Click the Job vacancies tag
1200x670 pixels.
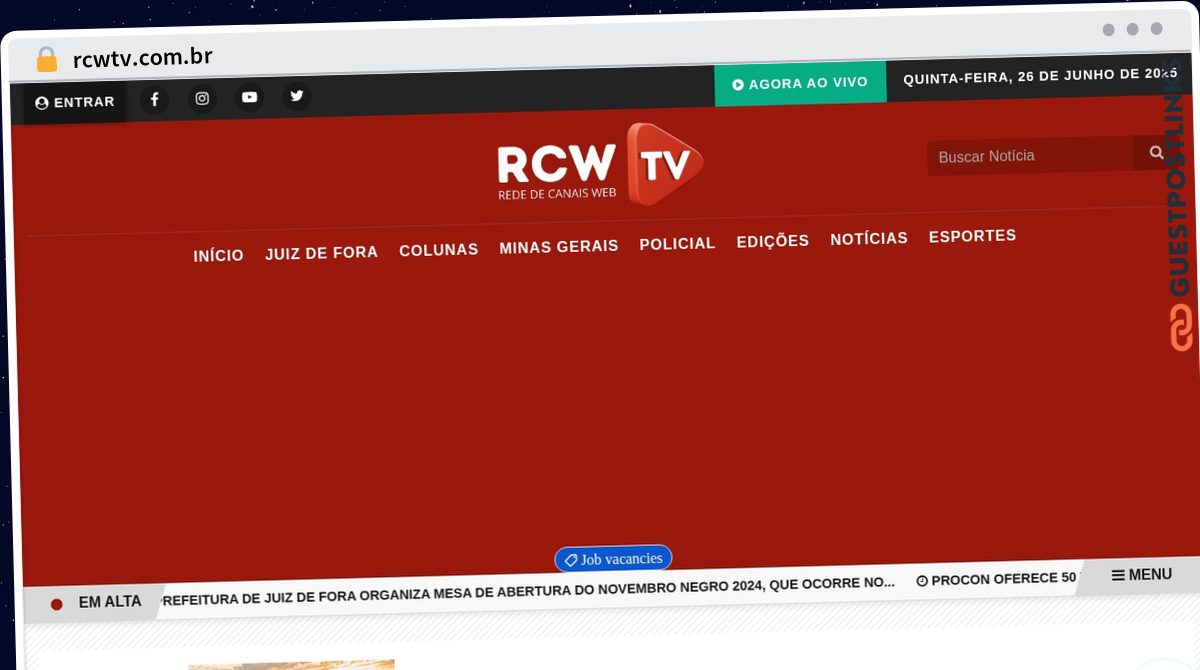point(613,559)
